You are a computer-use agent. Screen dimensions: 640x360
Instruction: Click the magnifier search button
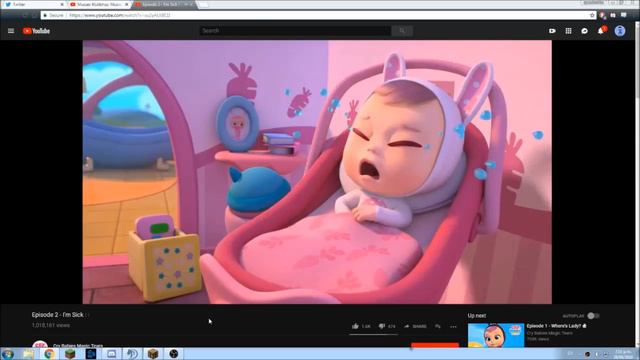coord(402,31)
